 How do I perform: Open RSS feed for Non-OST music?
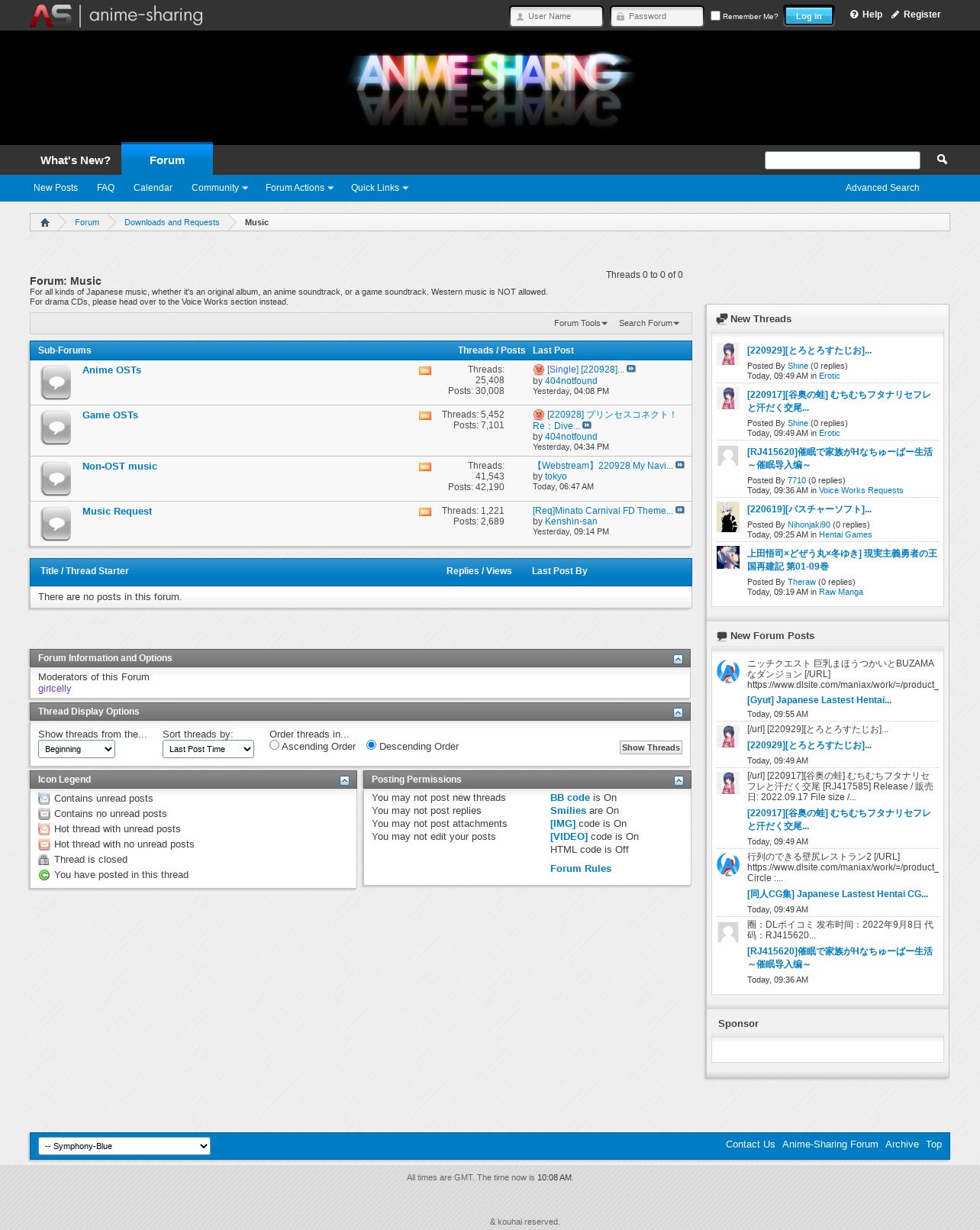tap(425, 467)
